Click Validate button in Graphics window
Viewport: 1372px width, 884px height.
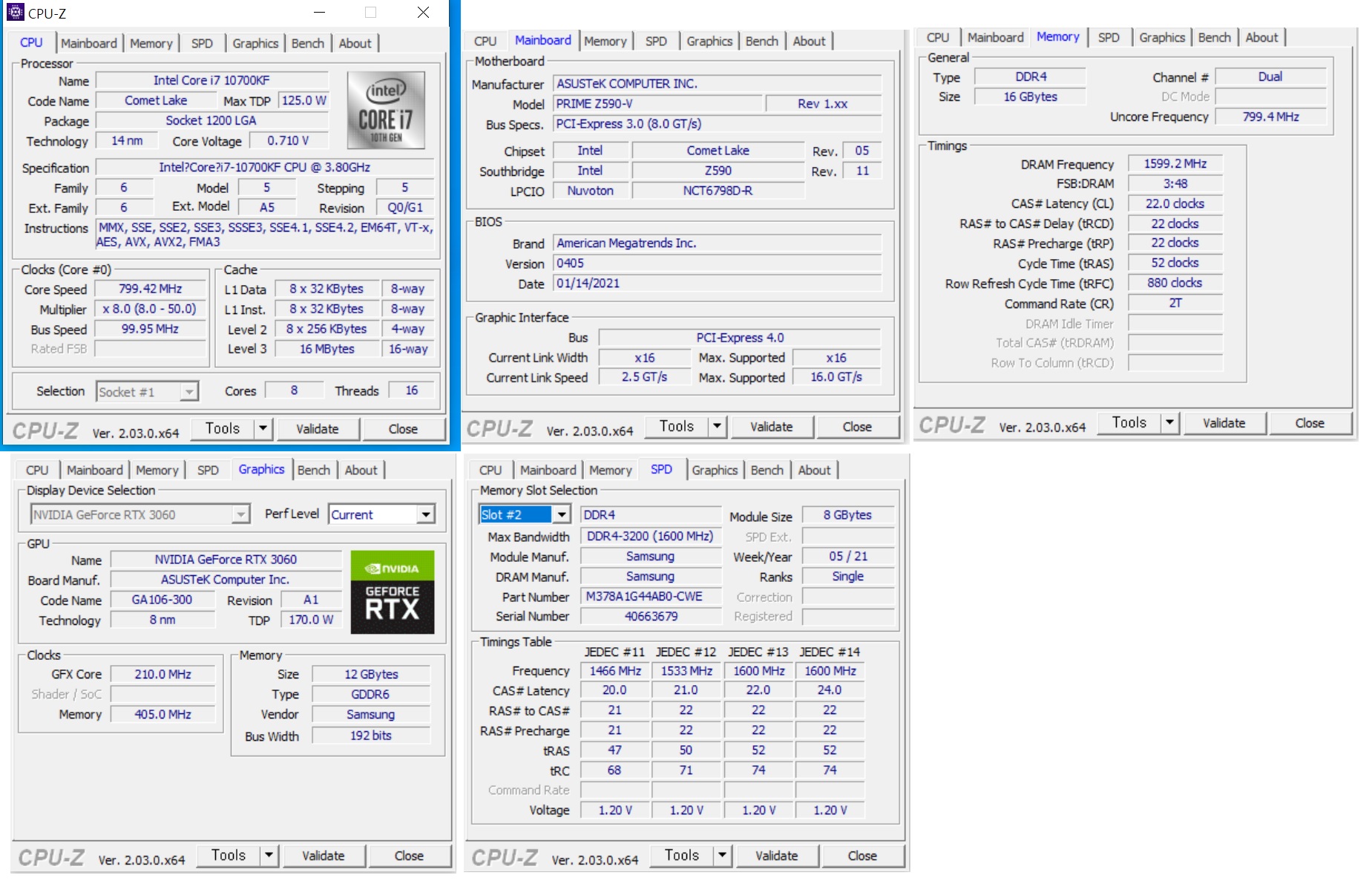click(324, 855)
